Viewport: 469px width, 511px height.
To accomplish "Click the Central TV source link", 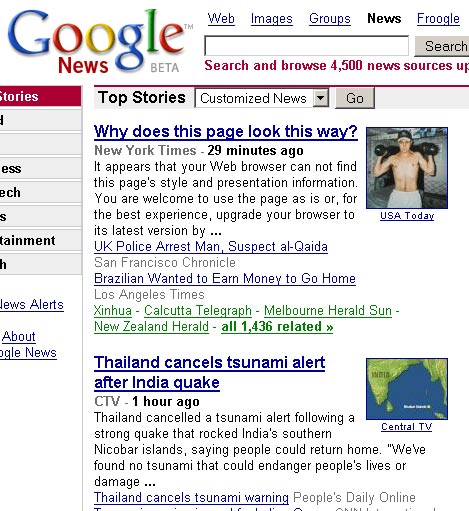I will point(406,427).
